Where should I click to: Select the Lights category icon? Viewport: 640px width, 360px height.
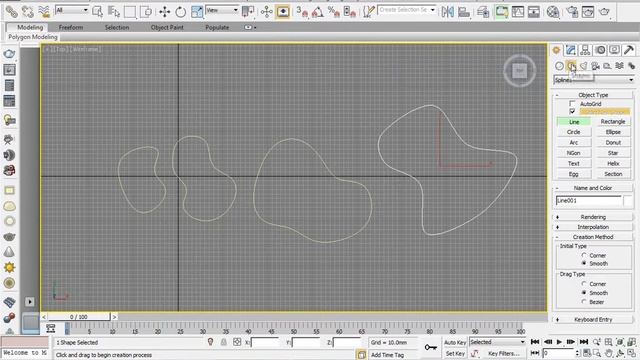click(x=583, y=66)
